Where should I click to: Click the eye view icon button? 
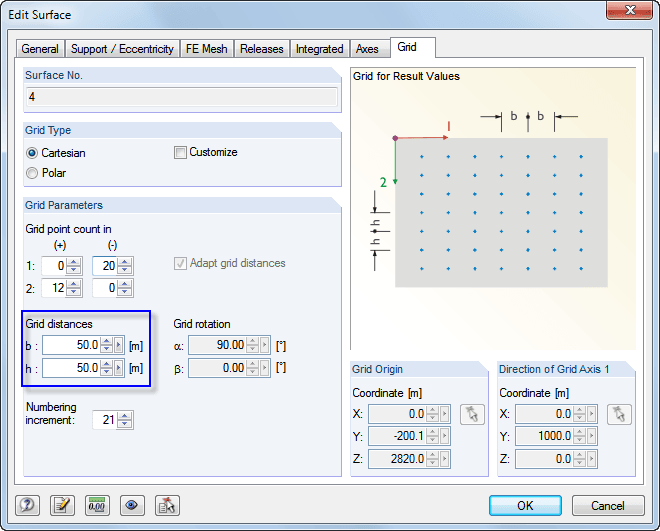(132, 505)
